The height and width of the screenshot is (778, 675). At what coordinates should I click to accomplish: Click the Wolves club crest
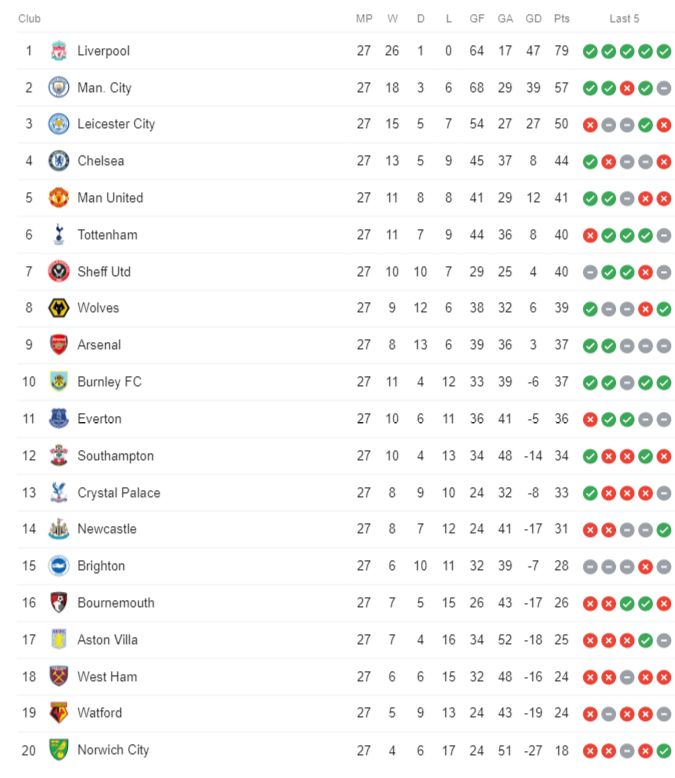59,308
